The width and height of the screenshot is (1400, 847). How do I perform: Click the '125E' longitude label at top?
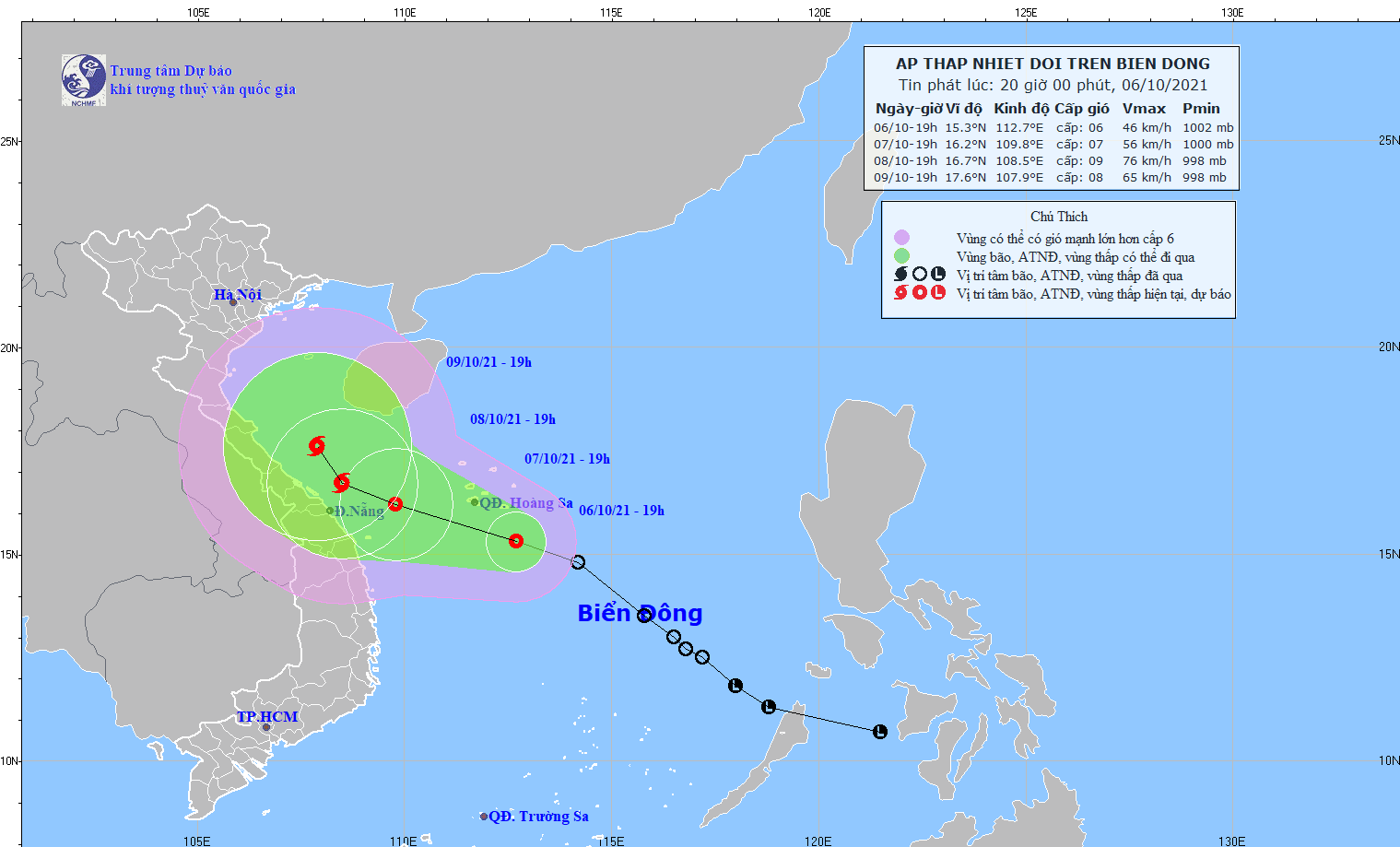point(1026,12)
